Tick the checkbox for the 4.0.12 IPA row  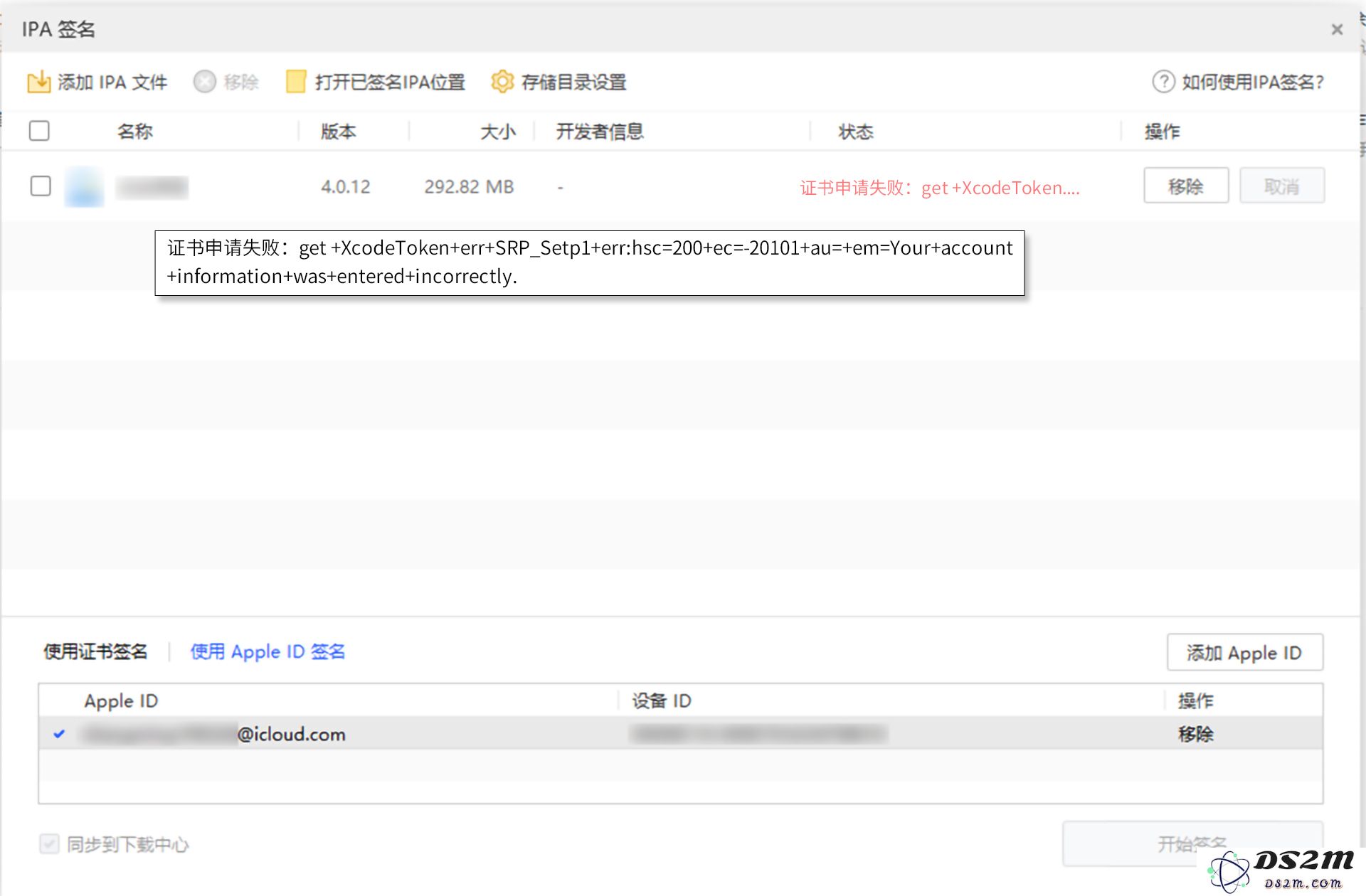coord(41,186)
